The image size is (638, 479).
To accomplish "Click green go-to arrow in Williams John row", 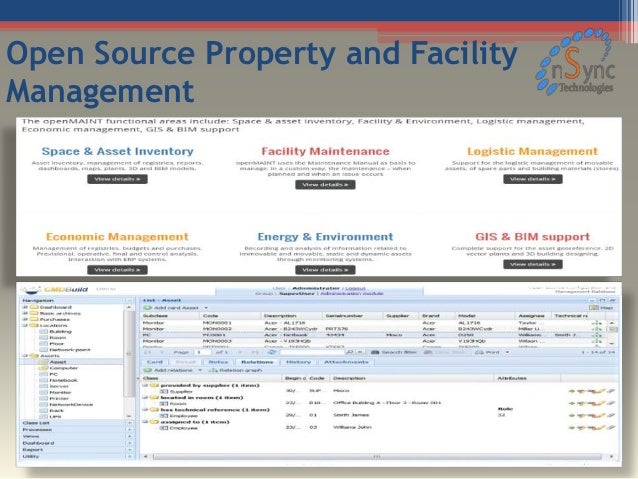I will [x=572, y=428].
